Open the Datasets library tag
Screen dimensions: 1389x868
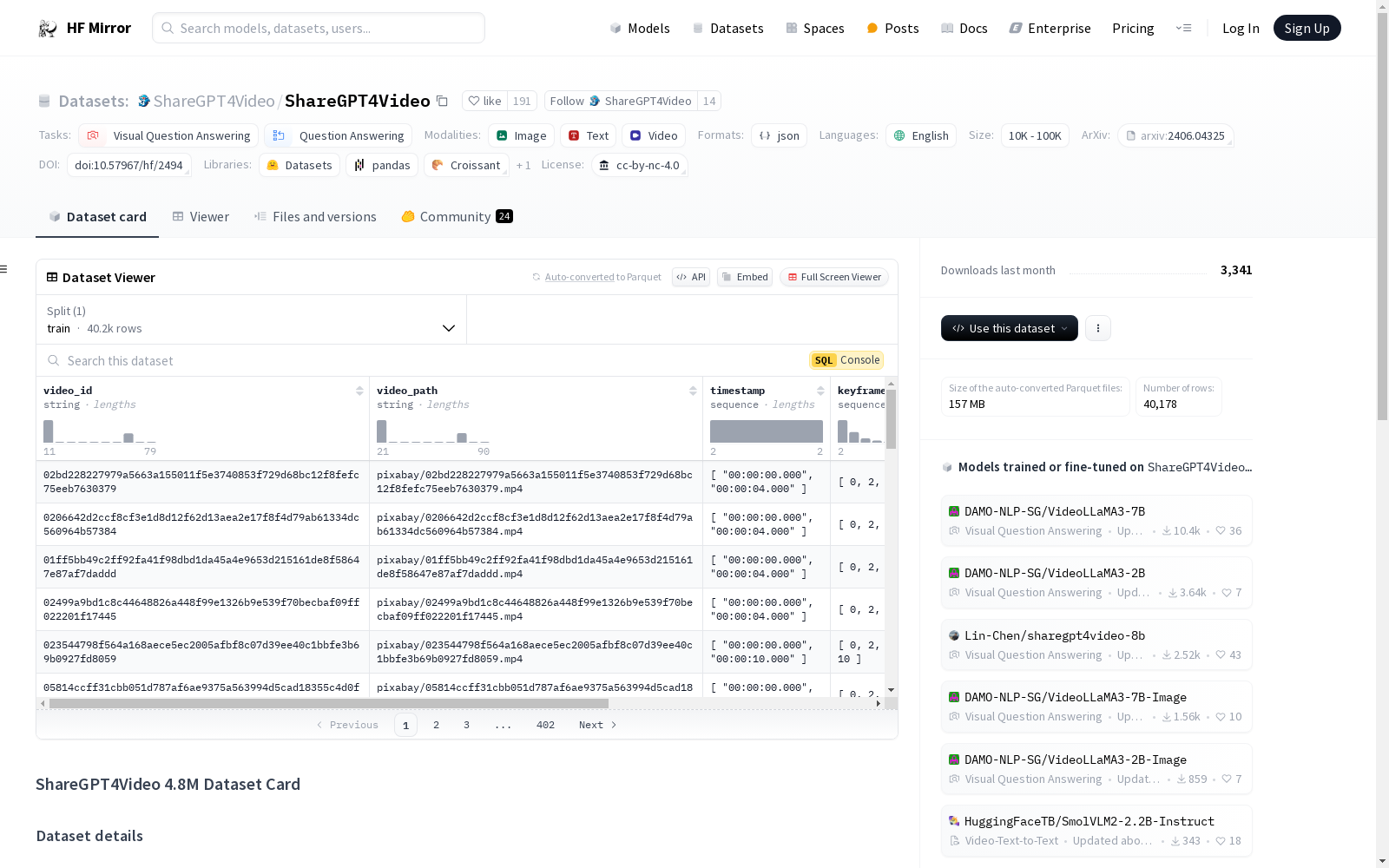pyautogui.click(x=300, y=165)
